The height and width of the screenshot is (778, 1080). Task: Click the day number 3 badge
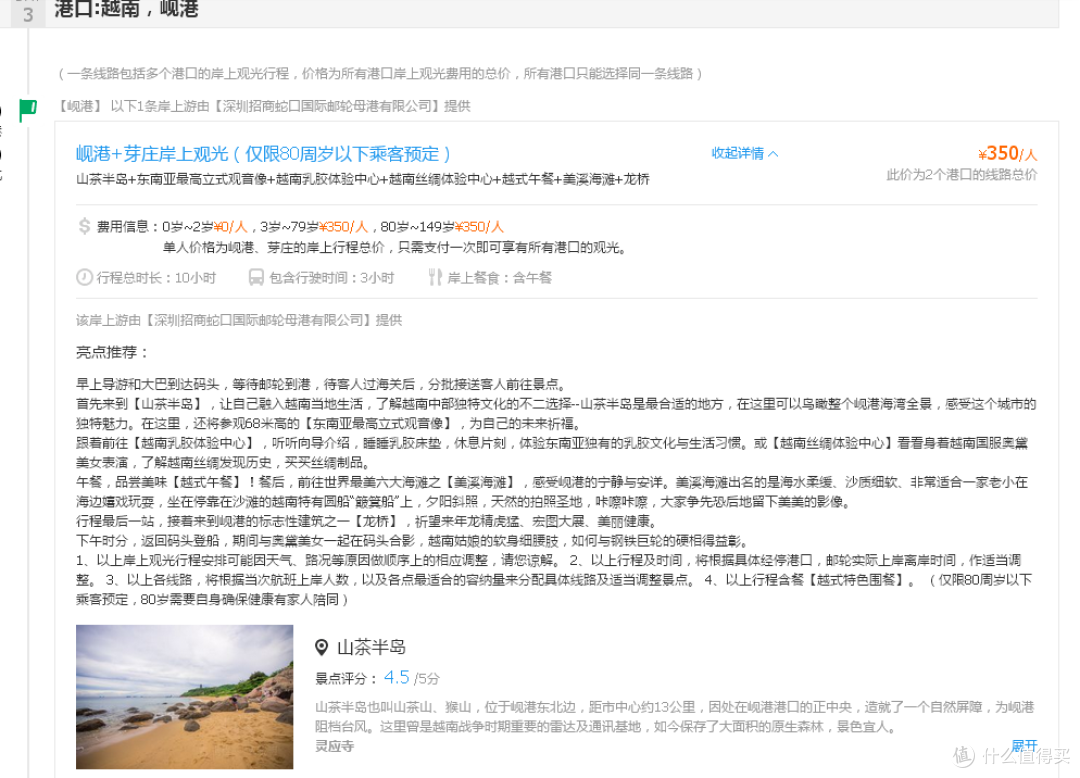tap(28, 14)
